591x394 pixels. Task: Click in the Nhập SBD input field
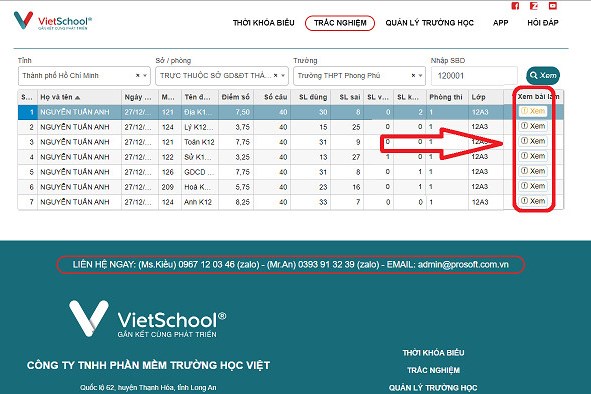(x=474, y=76)
